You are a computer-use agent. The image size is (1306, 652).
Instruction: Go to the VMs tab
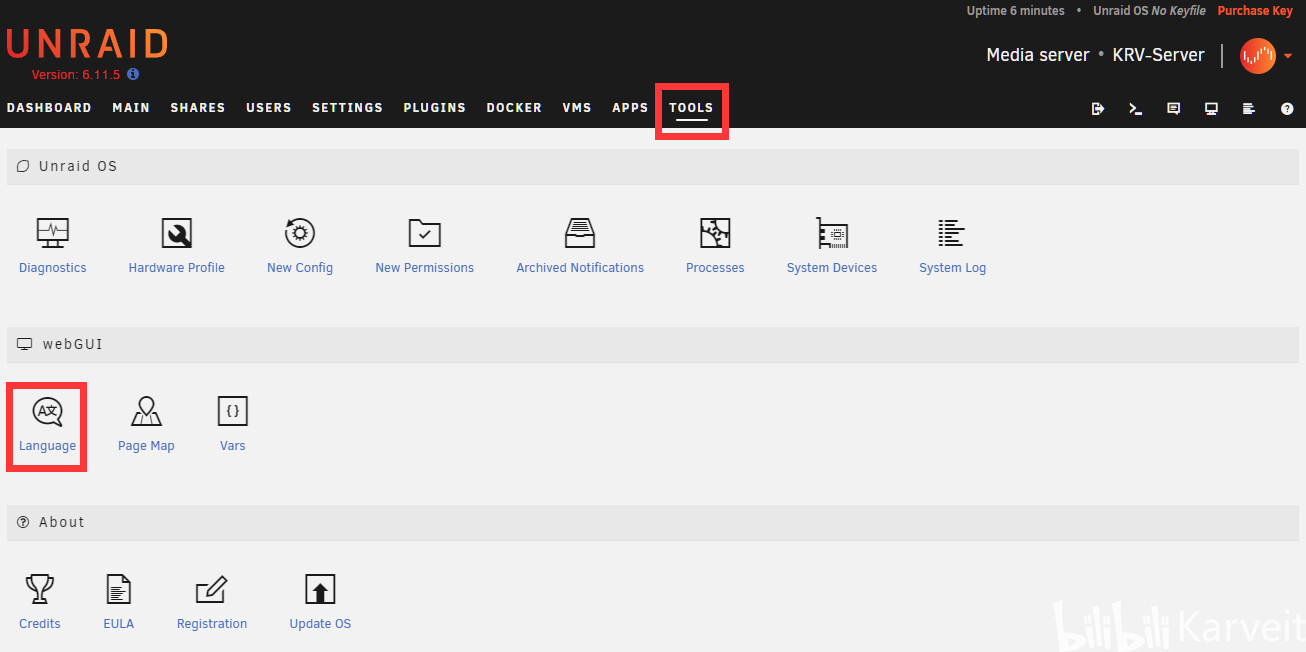[577, 108]
